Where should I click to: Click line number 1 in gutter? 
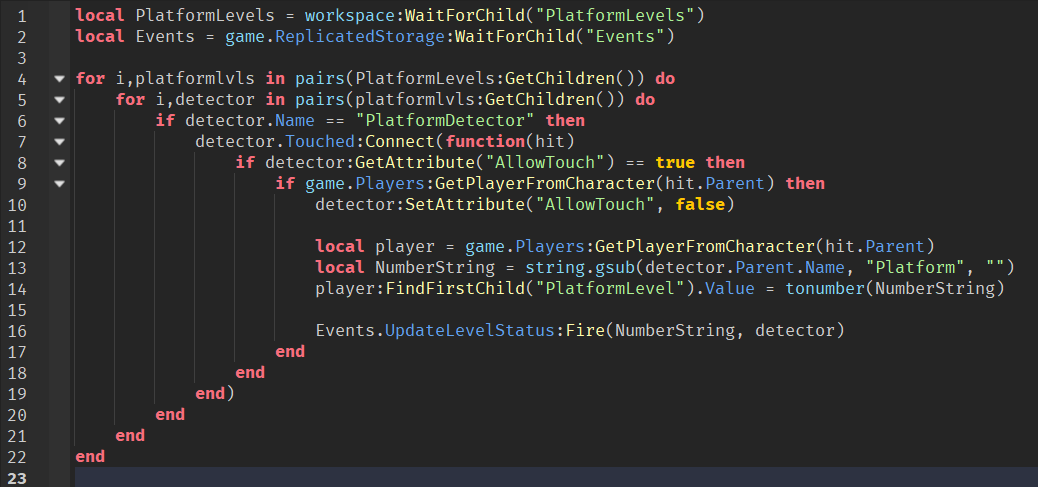pos(23,15)
